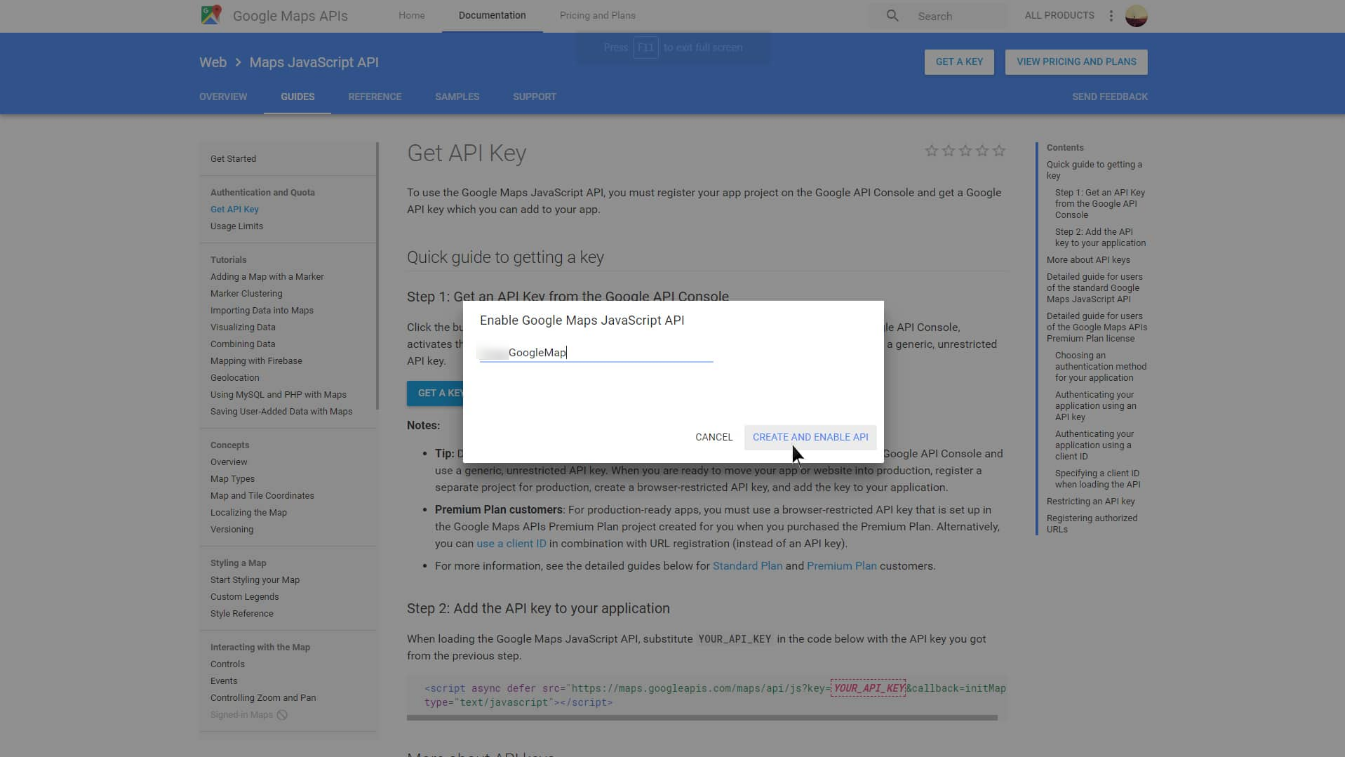This screenshot has width=1345, height=757.
Task: Click Create and Enable API button
Action: click(x=810, y=437)
